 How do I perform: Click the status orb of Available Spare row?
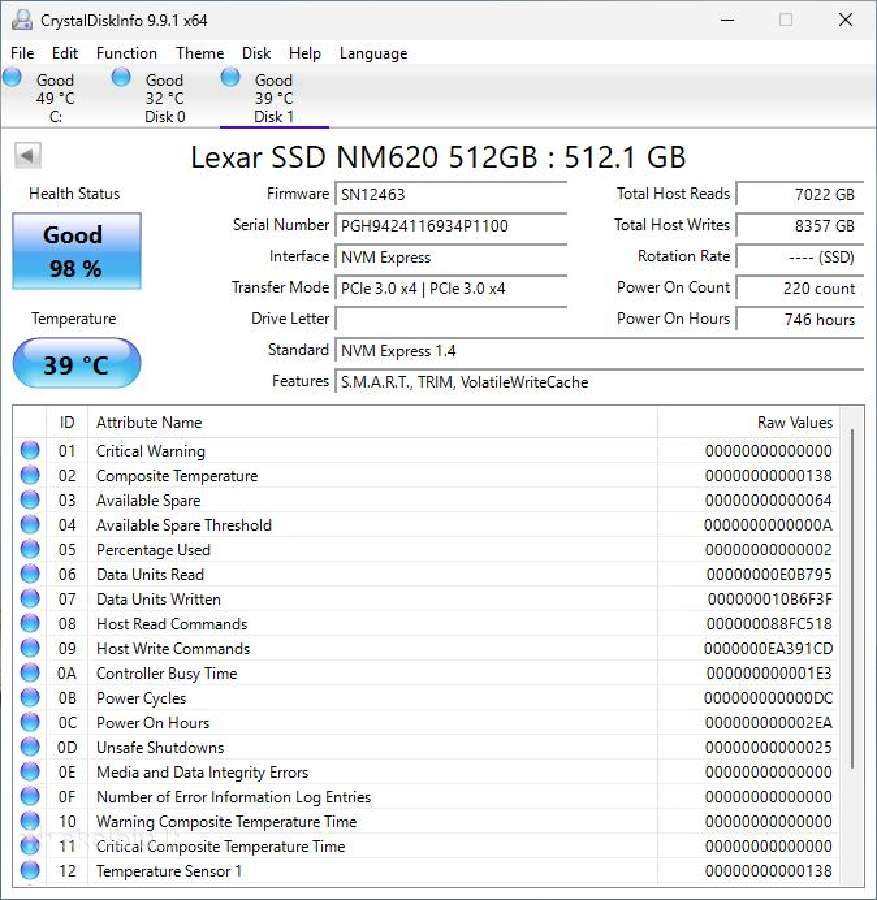pyautogui.click(x=30, y=499)
